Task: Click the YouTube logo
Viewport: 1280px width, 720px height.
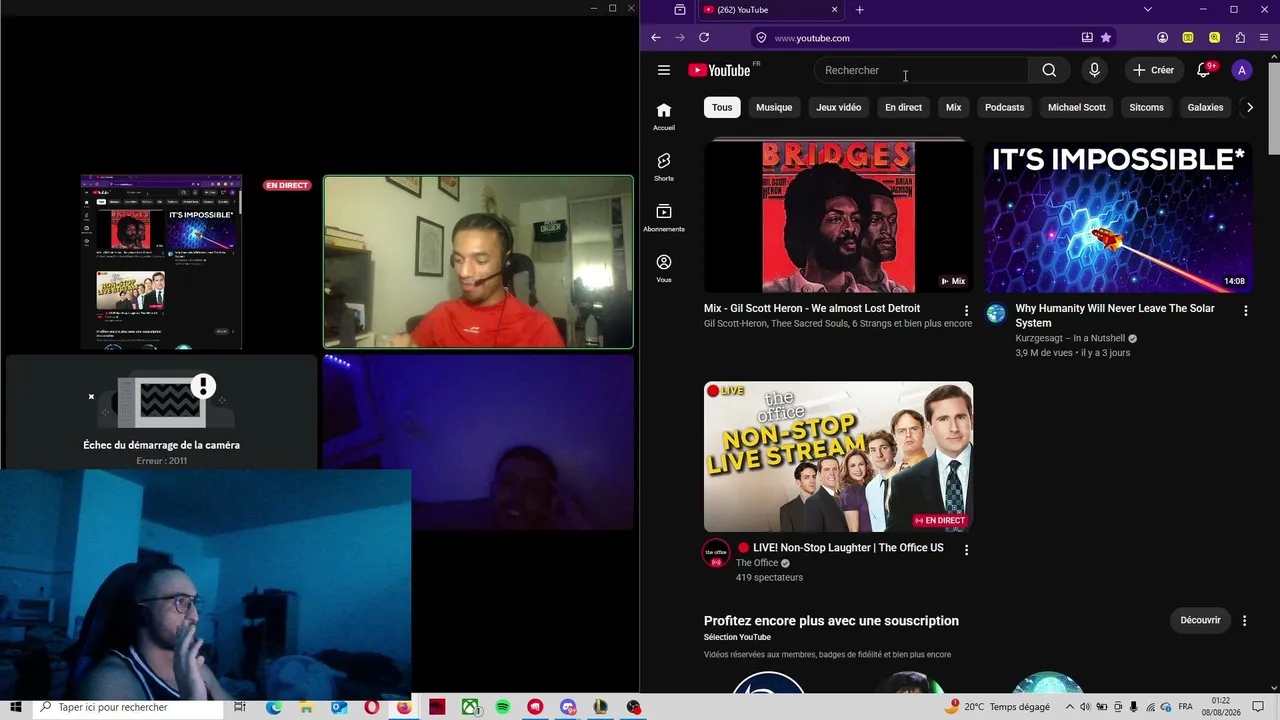Action: [719, 70]
